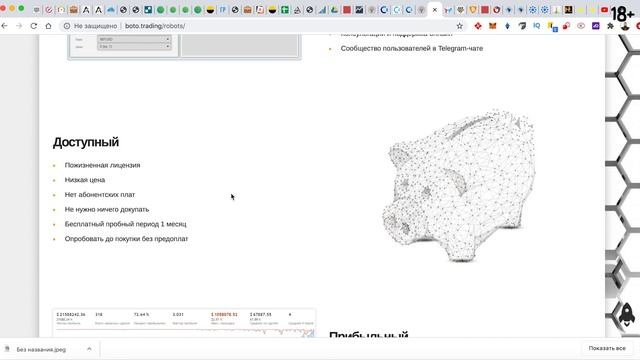
Task: Go back to the previous page
Action: (x=4, y=26)
